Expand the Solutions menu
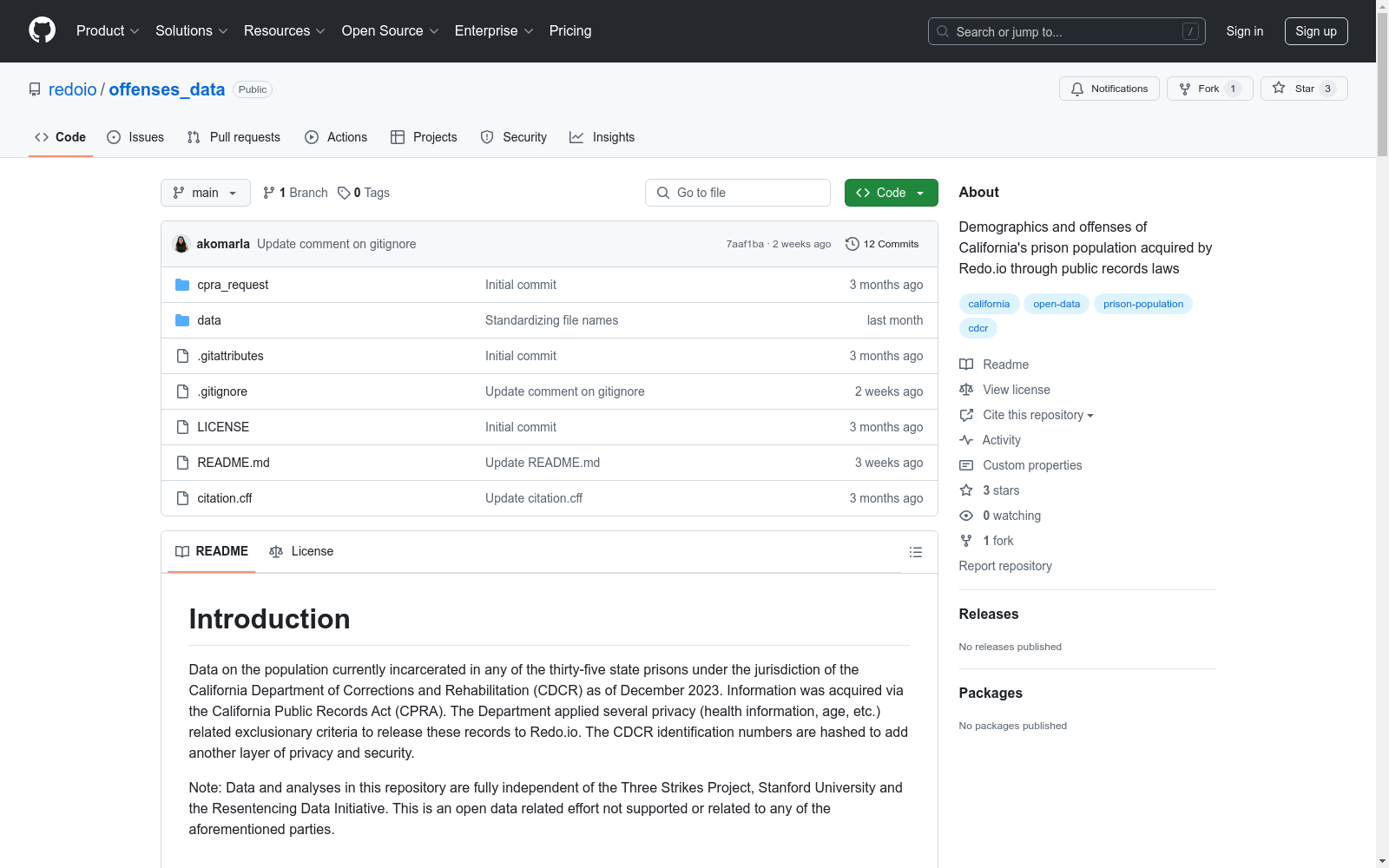Image resolution: width=1389 pixels, height=868 pixels. point(192,31)
